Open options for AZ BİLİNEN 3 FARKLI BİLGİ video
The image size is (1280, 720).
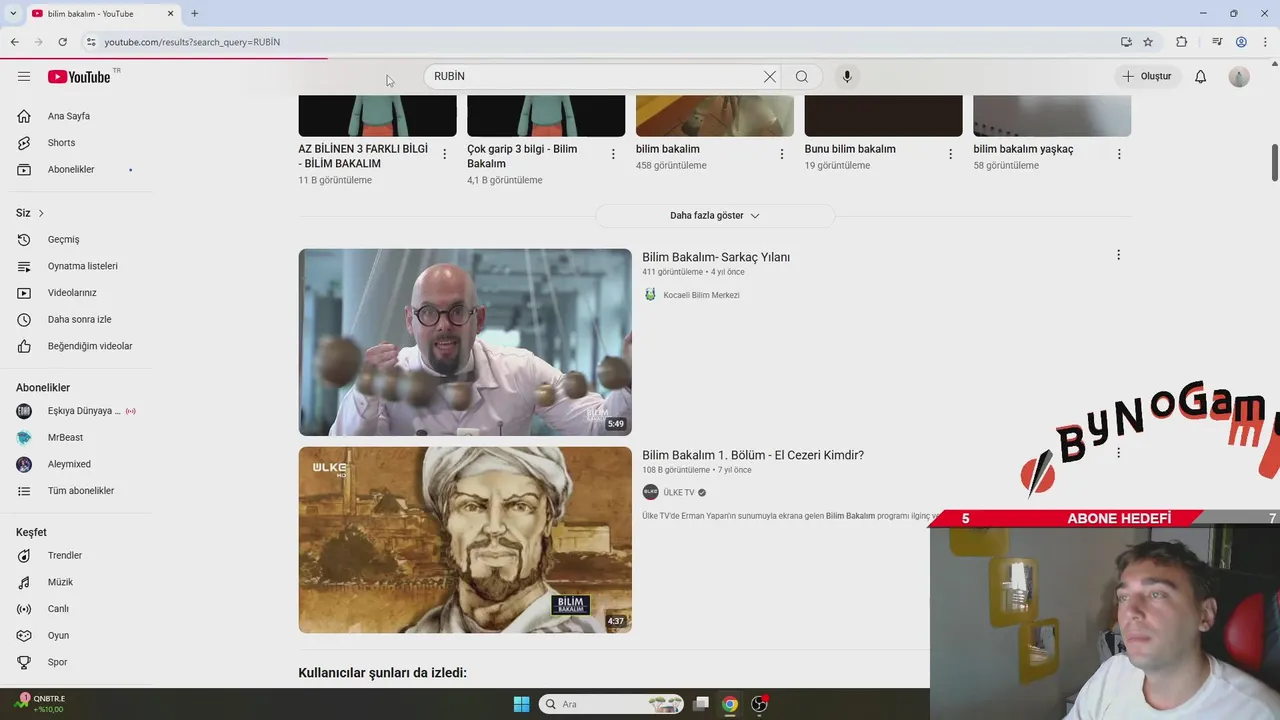pos(445,154)
